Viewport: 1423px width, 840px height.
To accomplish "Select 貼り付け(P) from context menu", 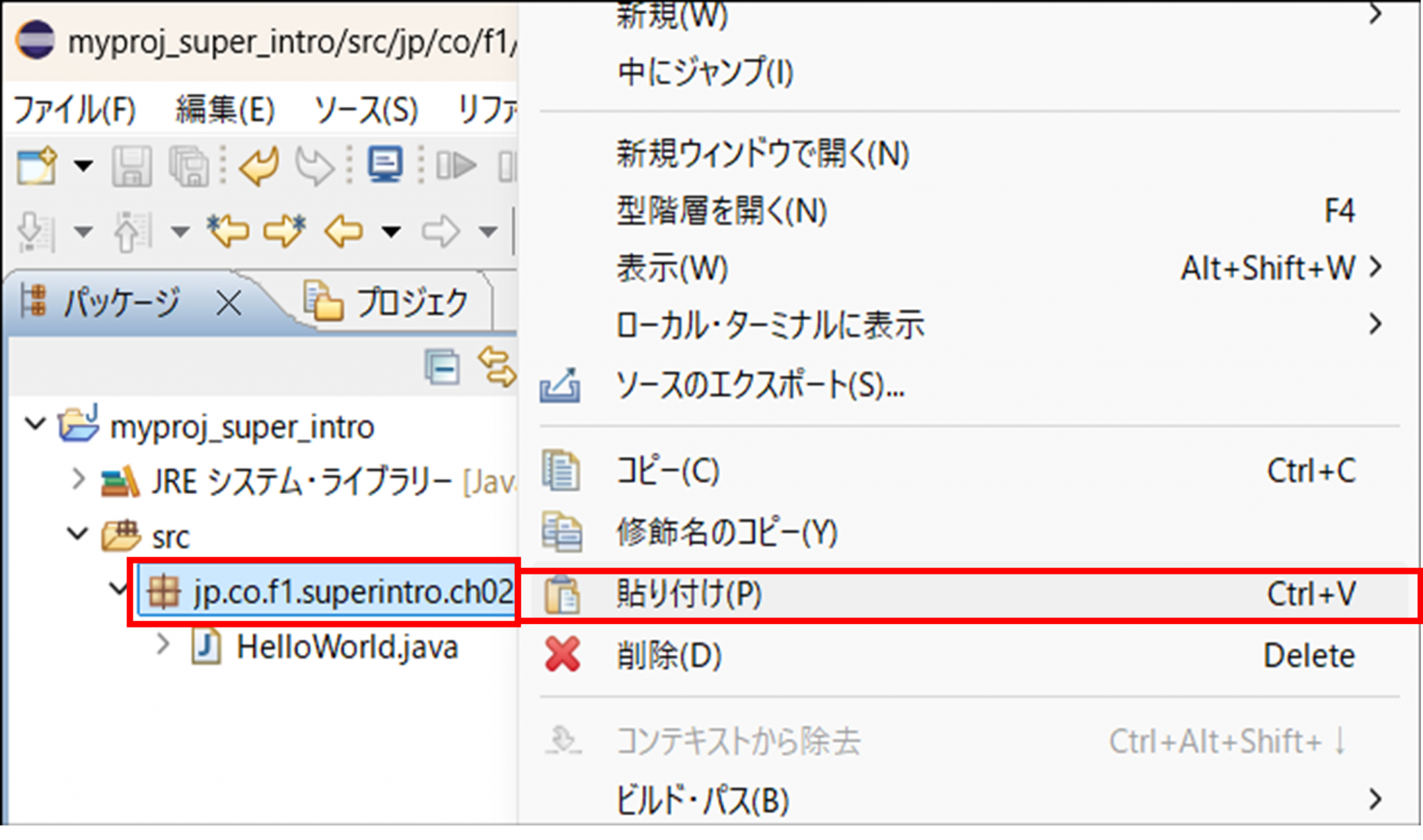I will pos(689,595).
